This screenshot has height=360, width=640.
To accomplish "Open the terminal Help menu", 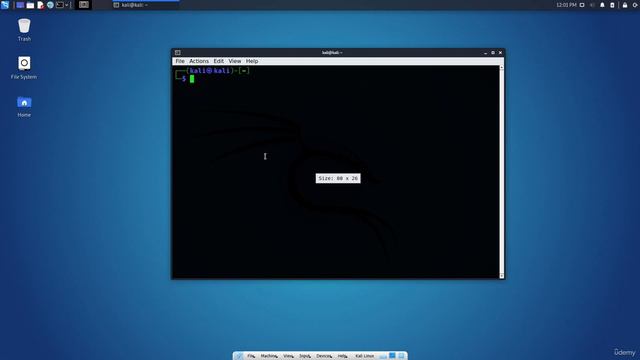I will pos(252,61).
